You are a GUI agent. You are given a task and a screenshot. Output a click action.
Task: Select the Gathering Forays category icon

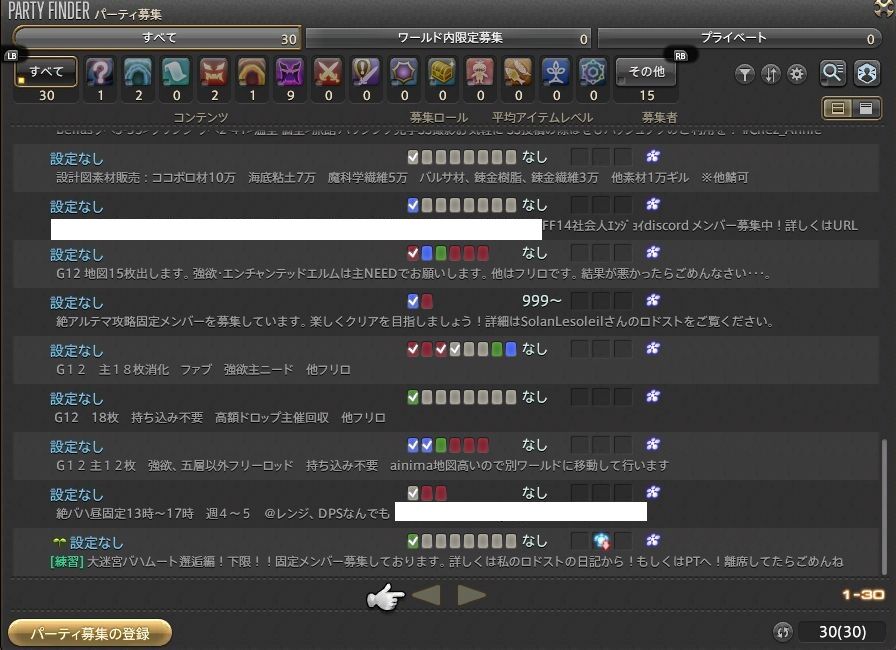click(x=518, y=72)
